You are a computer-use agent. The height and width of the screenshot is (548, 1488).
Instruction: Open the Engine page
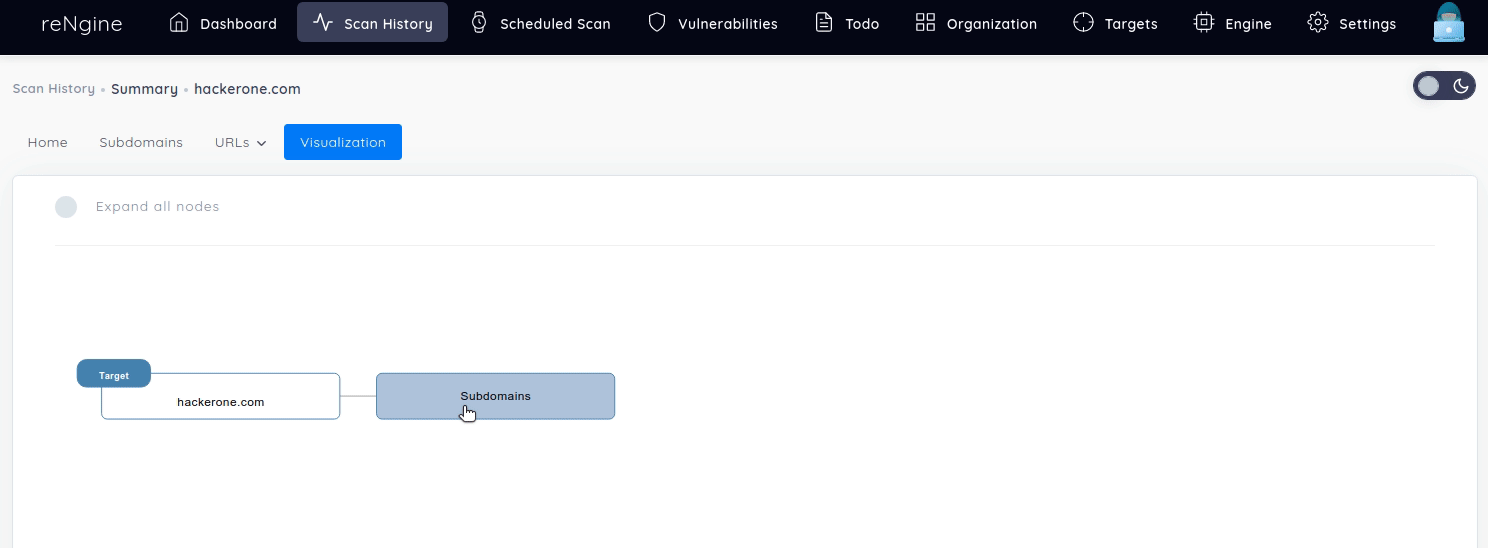click(x=1233, y=23)
